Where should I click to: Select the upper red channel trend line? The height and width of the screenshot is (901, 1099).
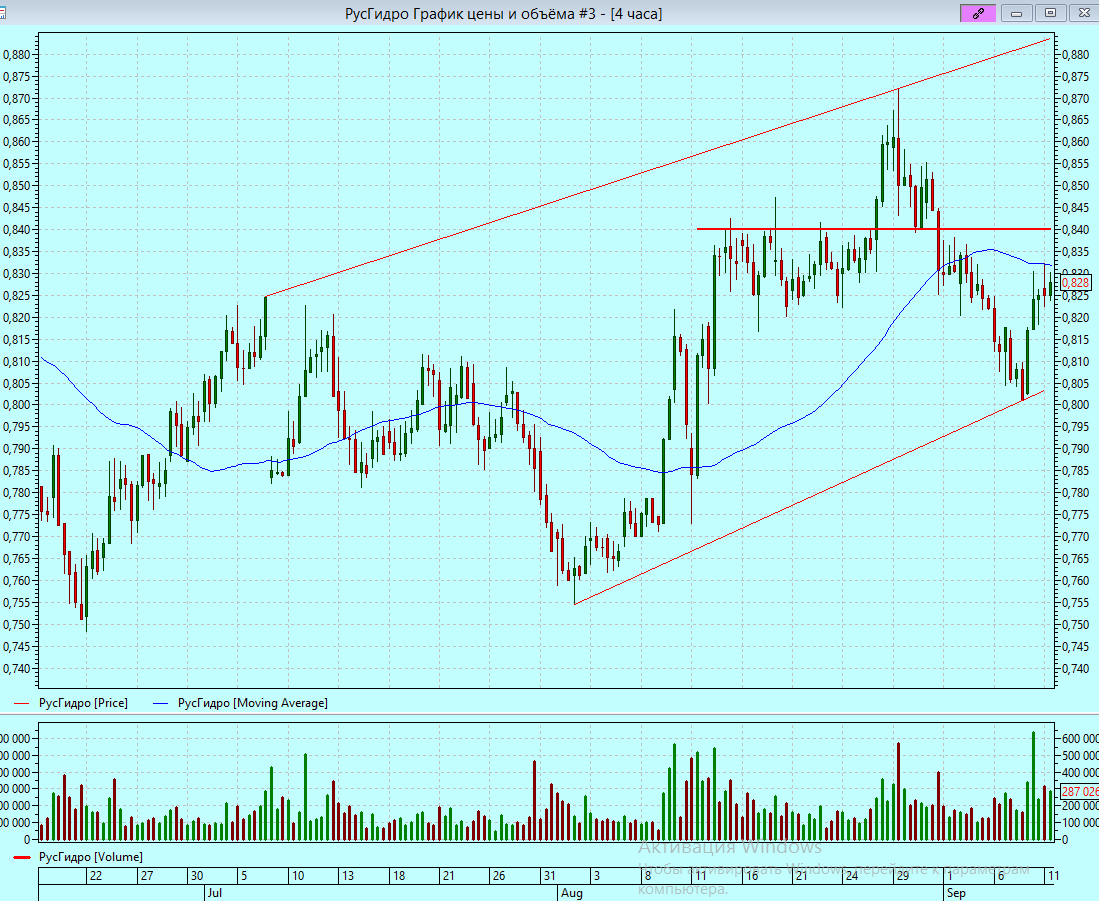coord(659,168)
